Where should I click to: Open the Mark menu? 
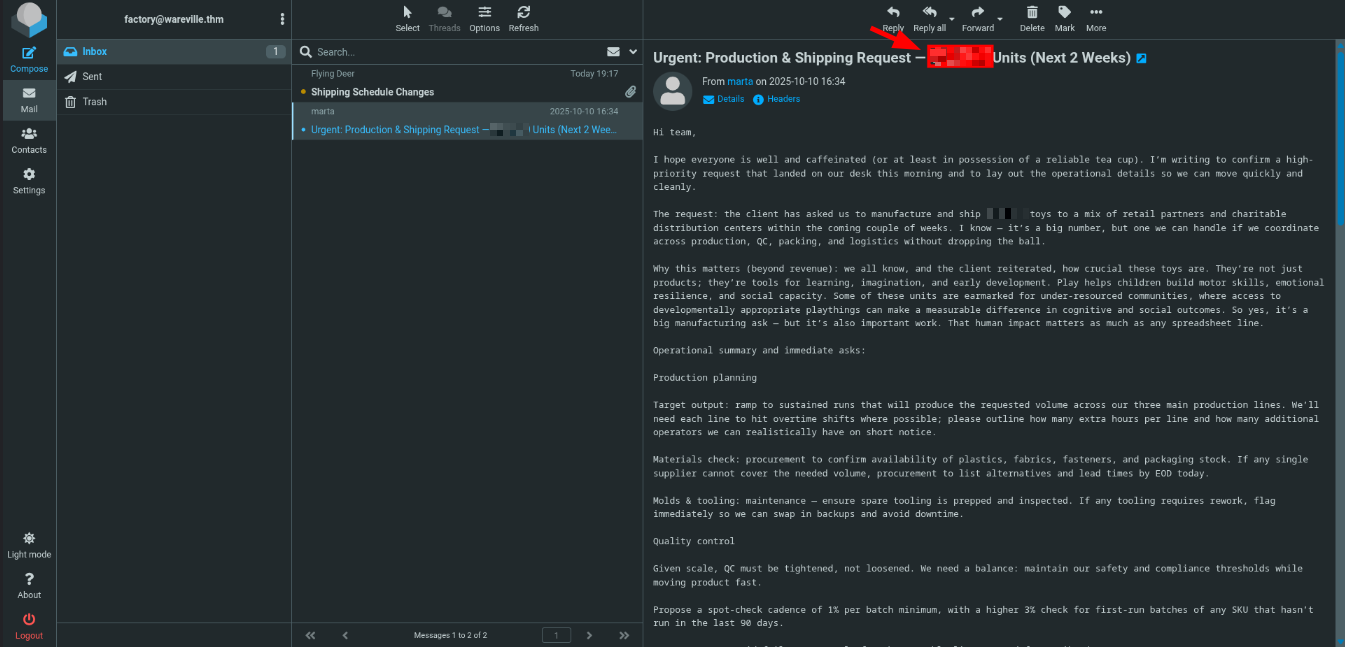pos(1064,19)
